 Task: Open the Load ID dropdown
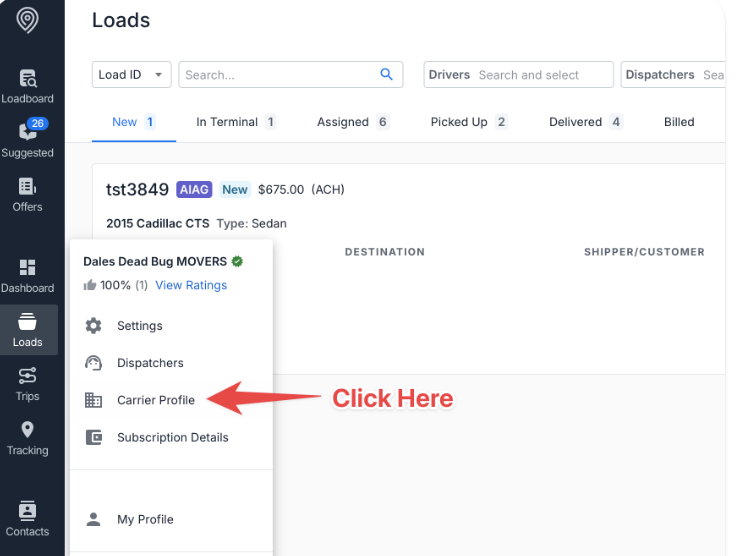132,75
